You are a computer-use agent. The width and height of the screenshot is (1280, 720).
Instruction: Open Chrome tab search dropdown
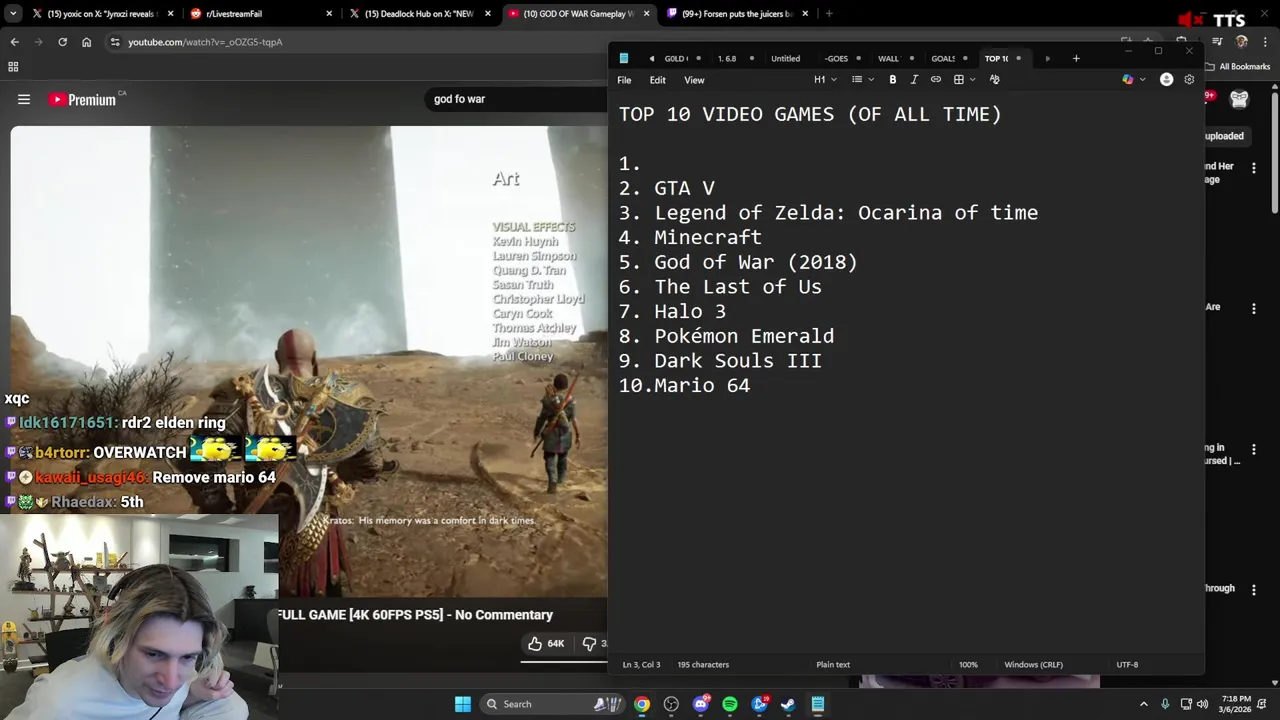click(x=13, y=14)
